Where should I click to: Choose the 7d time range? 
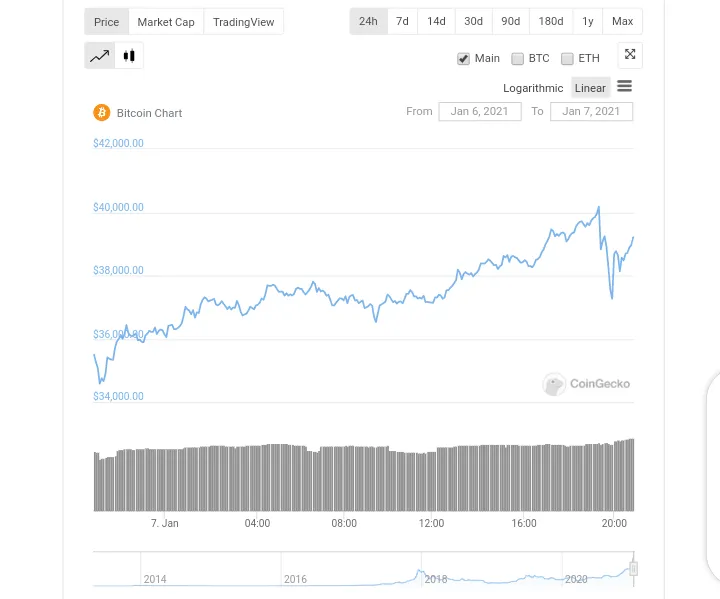click(402, 21)
